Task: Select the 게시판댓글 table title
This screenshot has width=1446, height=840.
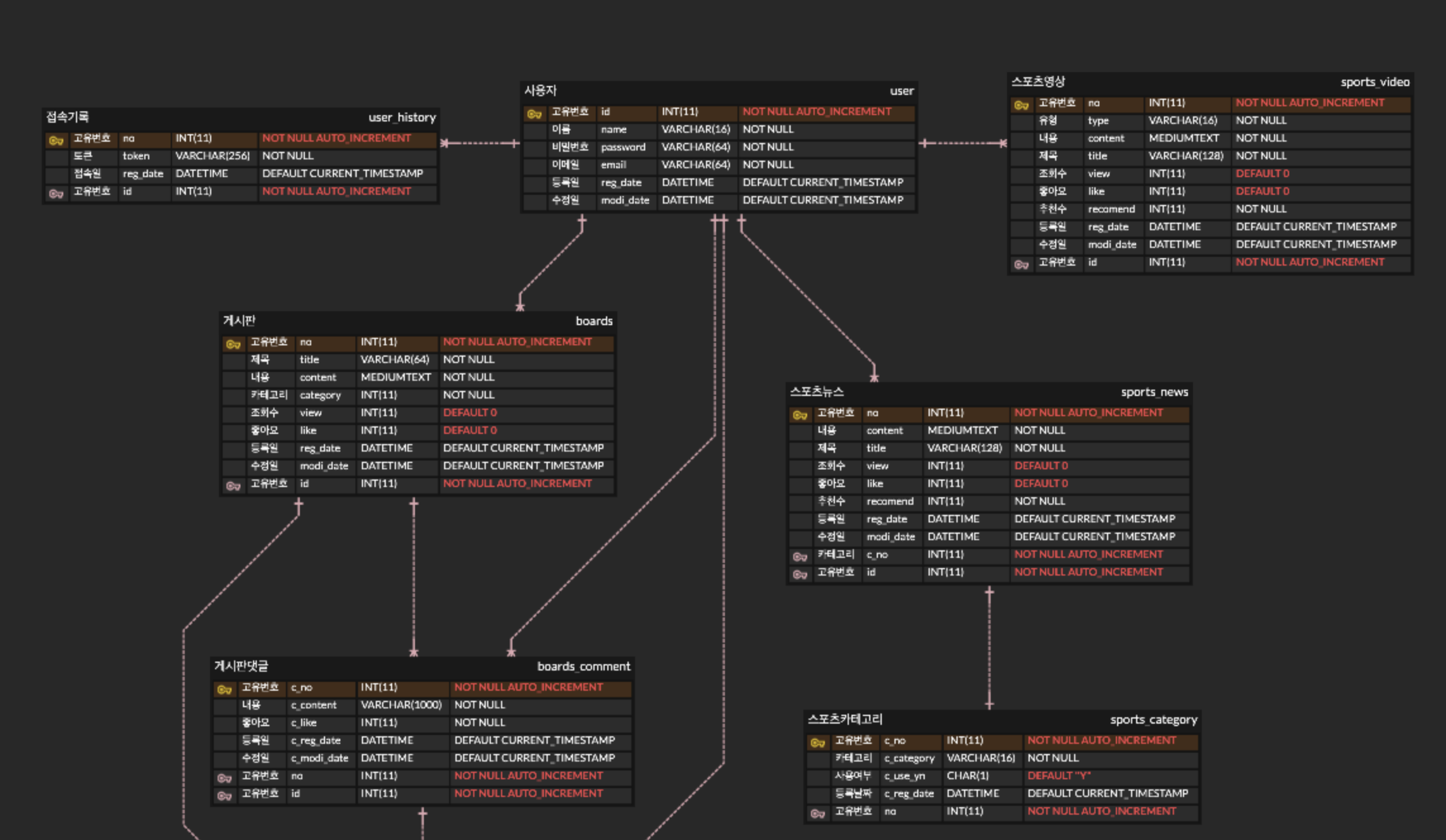Action: pos(241,666)
